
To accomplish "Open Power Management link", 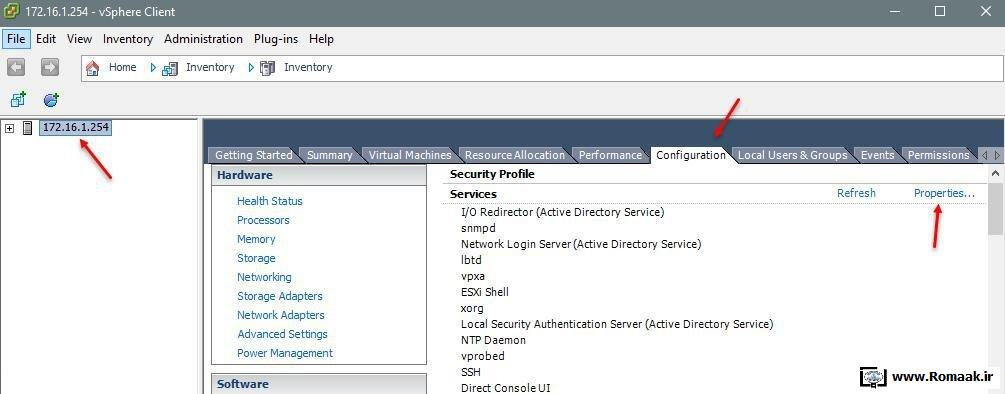I will 285,353.
